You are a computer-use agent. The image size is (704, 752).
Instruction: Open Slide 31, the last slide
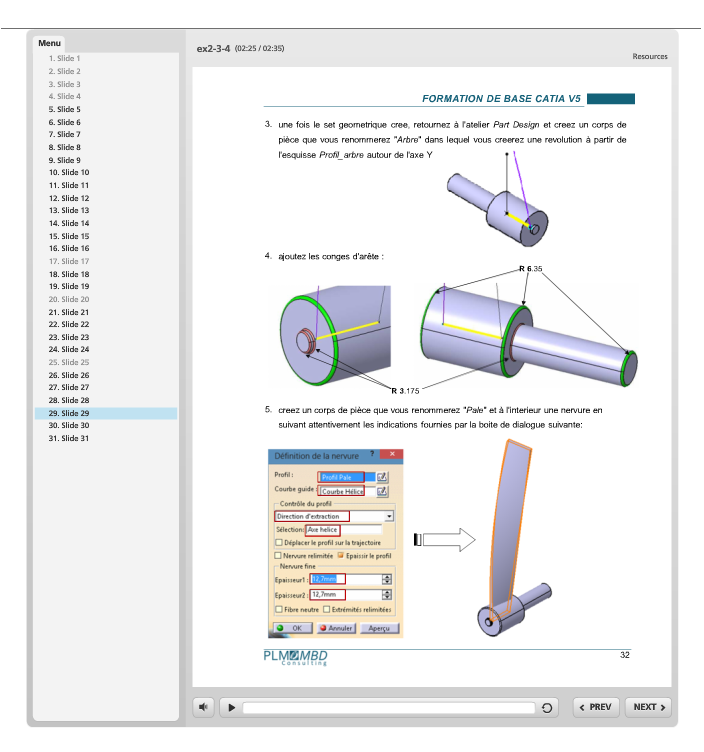pos(69,438)
